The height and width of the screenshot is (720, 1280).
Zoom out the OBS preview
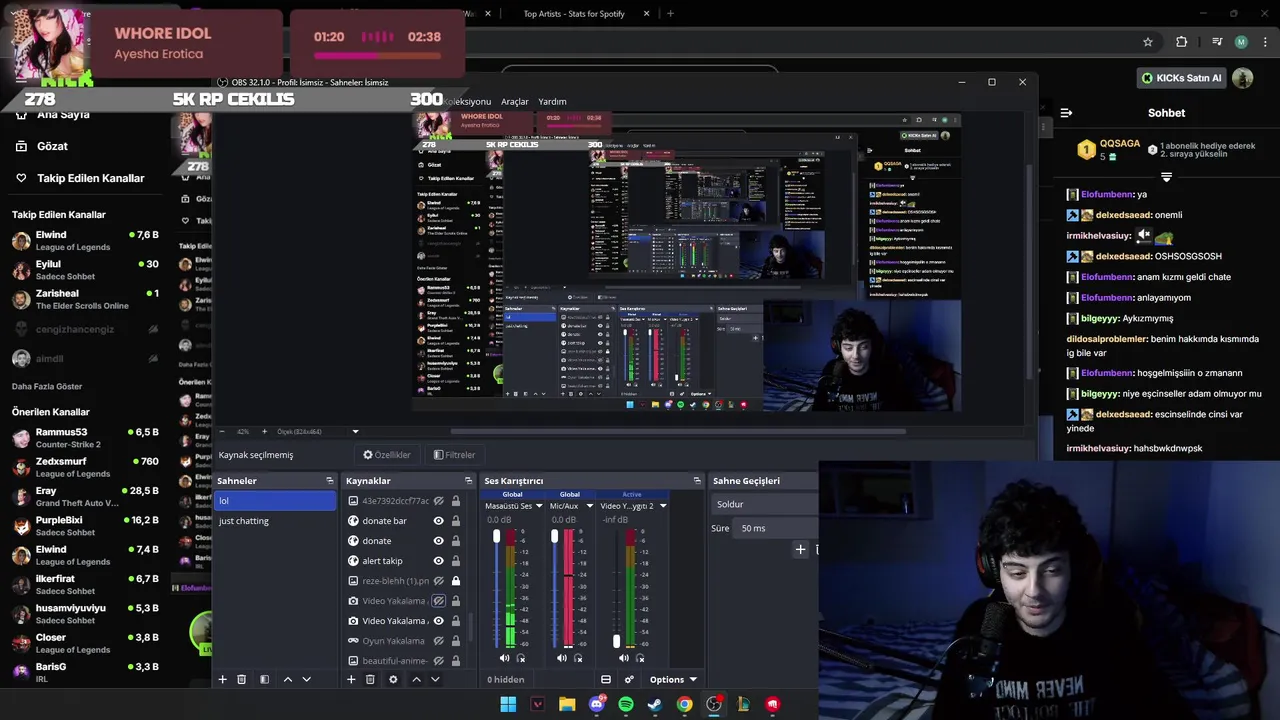click(222, 431)
